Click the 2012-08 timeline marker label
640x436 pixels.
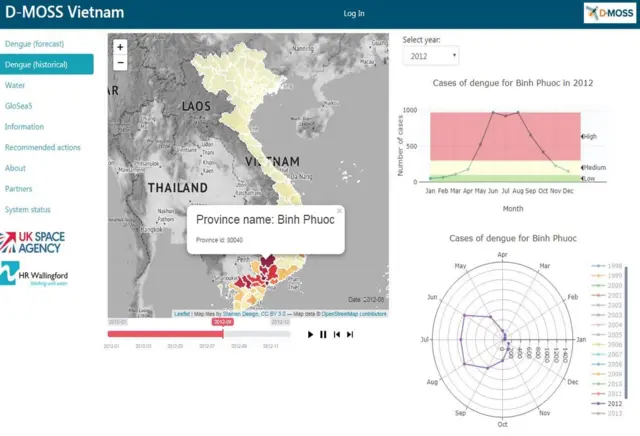[x=222, y=322]
